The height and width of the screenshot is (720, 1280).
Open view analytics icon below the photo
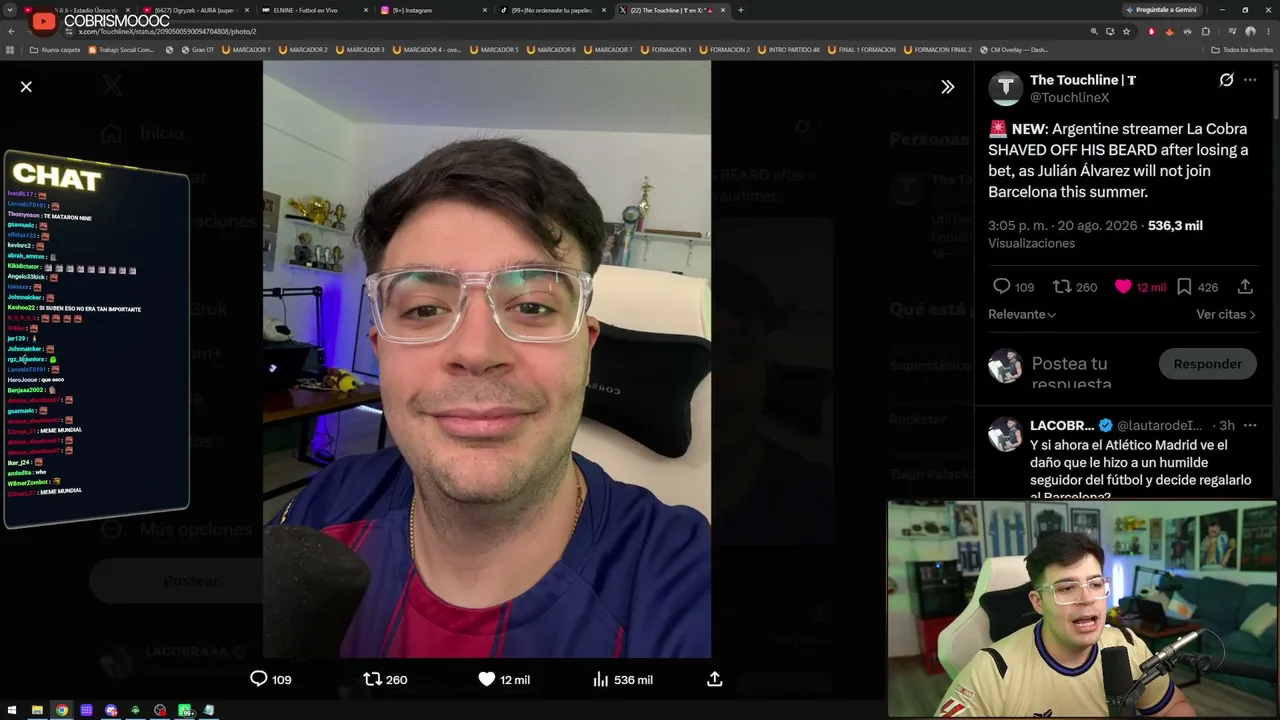[600, 679]
